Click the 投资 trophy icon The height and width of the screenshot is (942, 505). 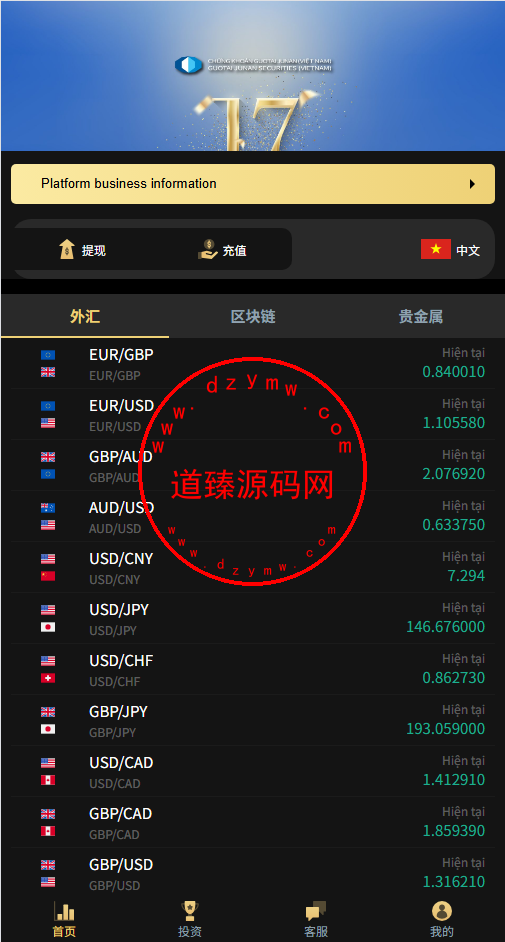[x=190, y=911]
